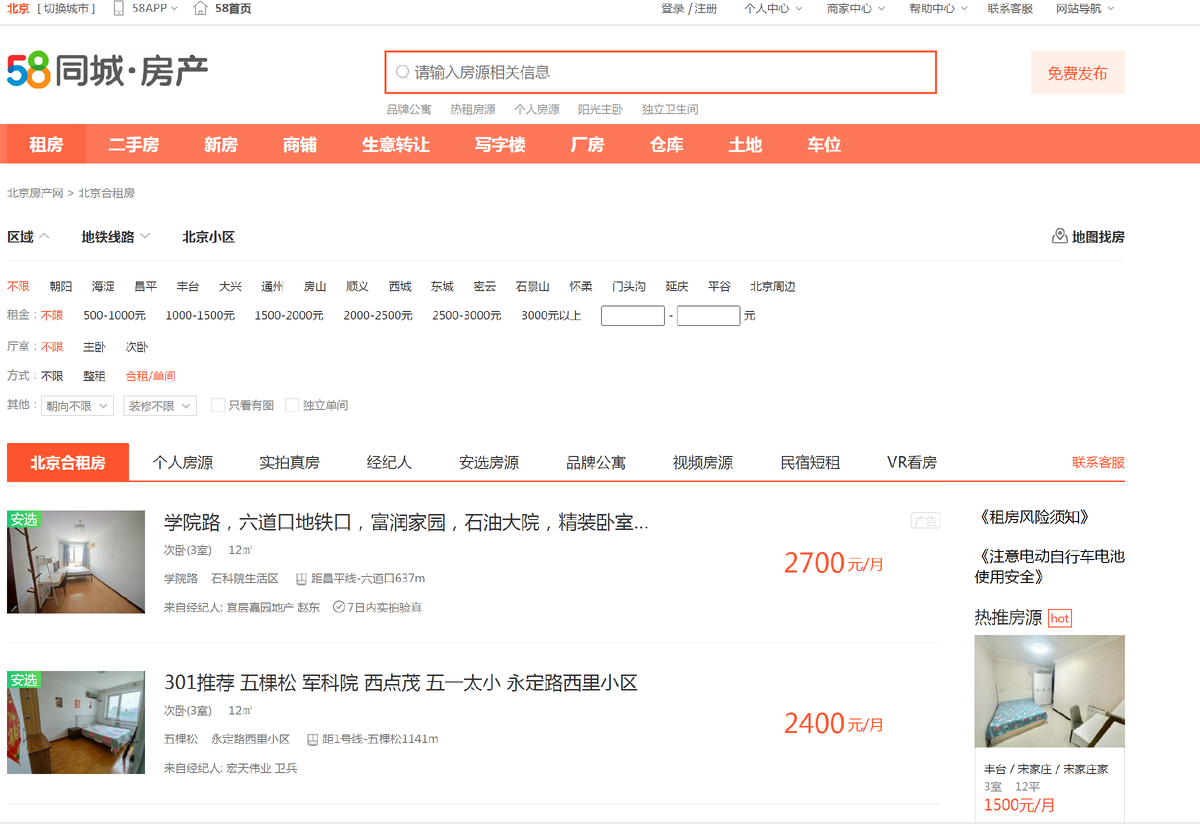Enable the 只看有图 filter checkbox
This screenshot has width=1200, height=824.
(217, 405)
